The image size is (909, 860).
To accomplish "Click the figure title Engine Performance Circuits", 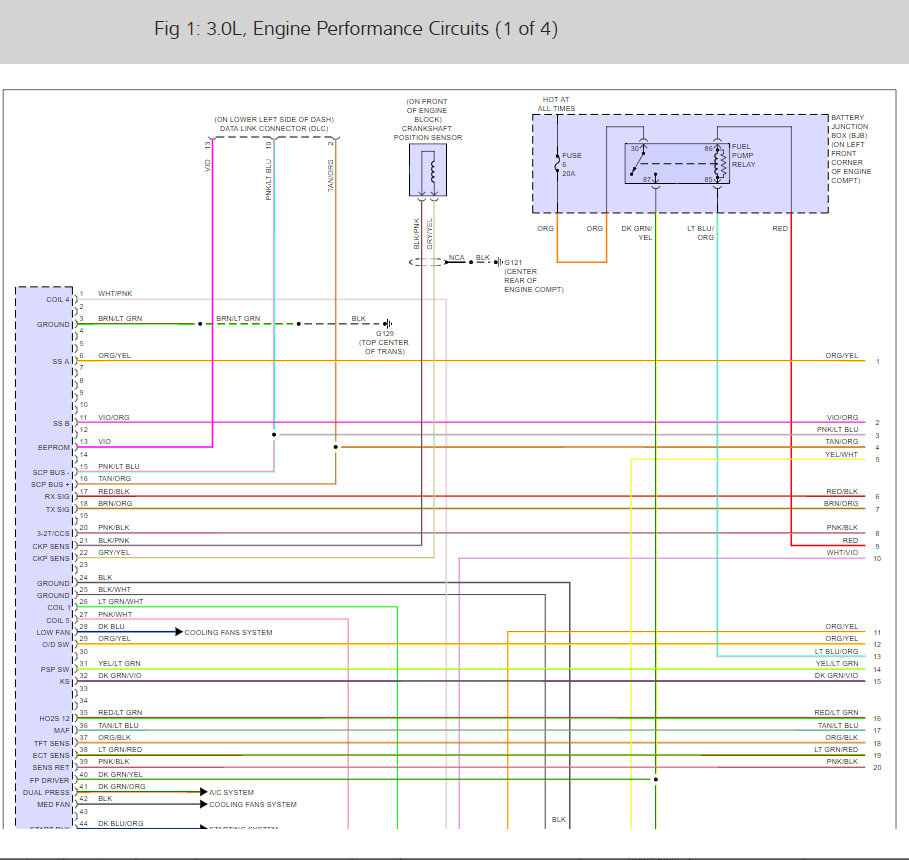I will point(356,29).
